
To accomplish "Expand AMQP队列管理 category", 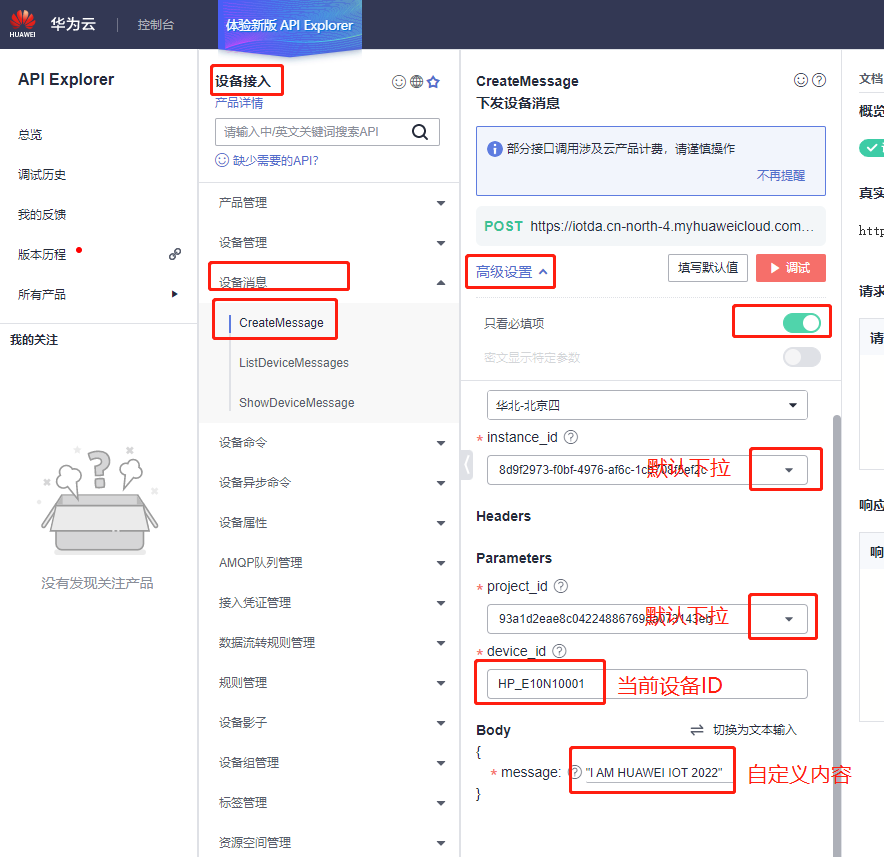I will click(x=441, y=563).
